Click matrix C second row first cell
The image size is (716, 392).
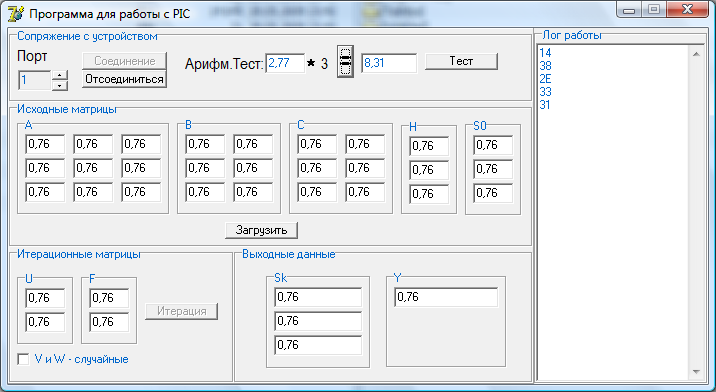[x=317, y=168]
